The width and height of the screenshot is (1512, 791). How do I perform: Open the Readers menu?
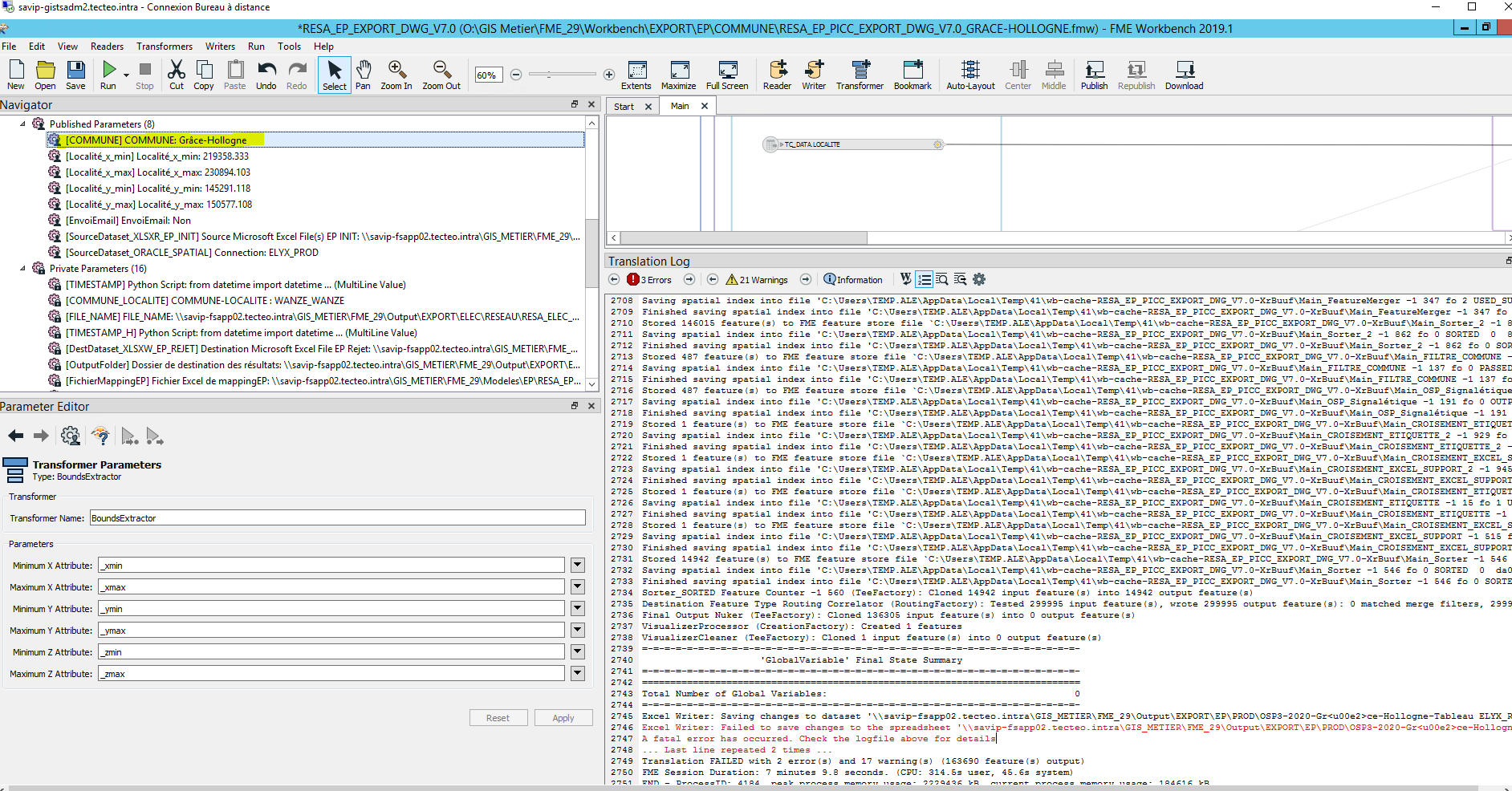point(107,47)
